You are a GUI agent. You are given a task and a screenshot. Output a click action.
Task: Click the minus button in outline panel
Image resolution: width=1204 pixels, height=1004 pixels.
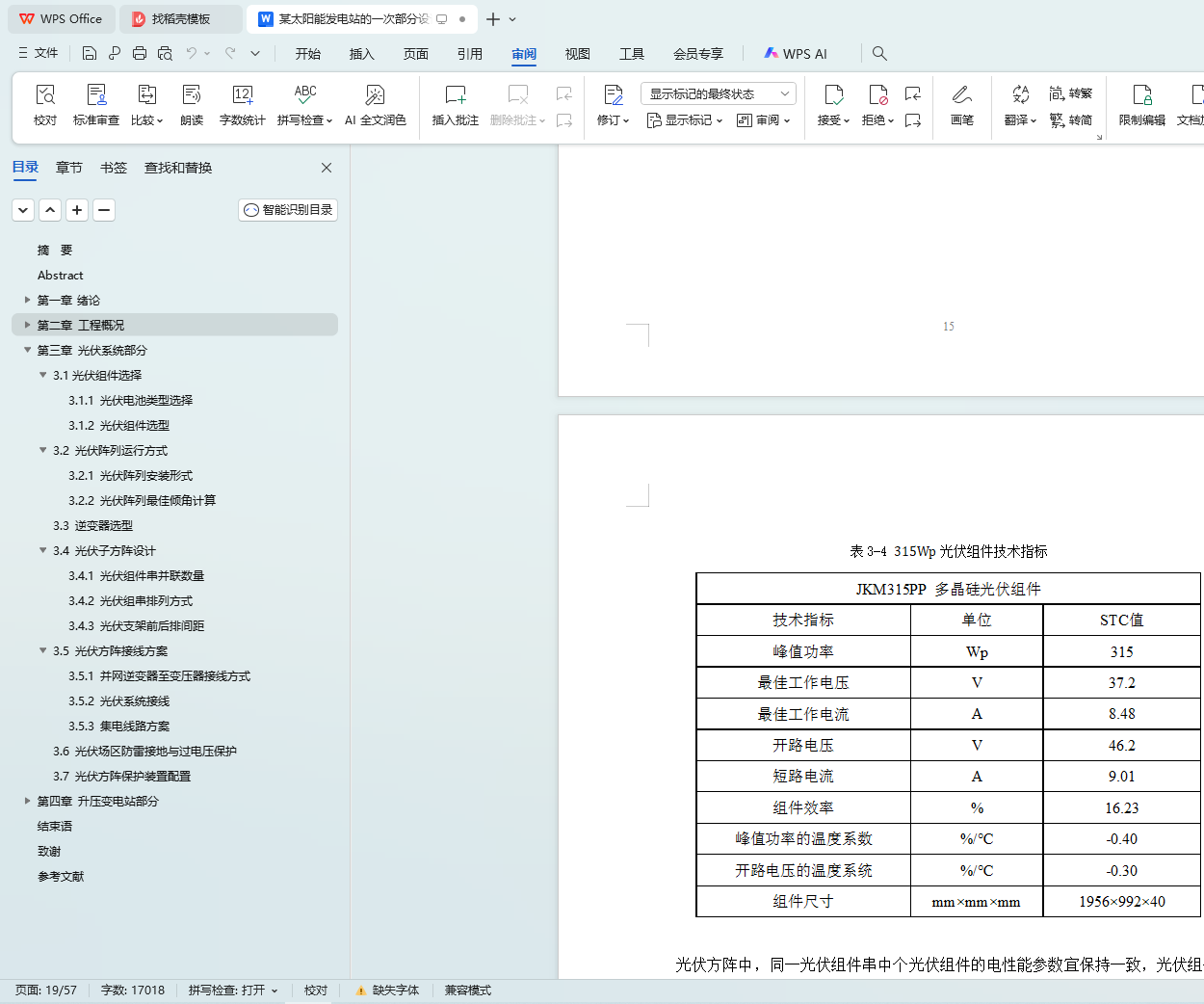104,209
